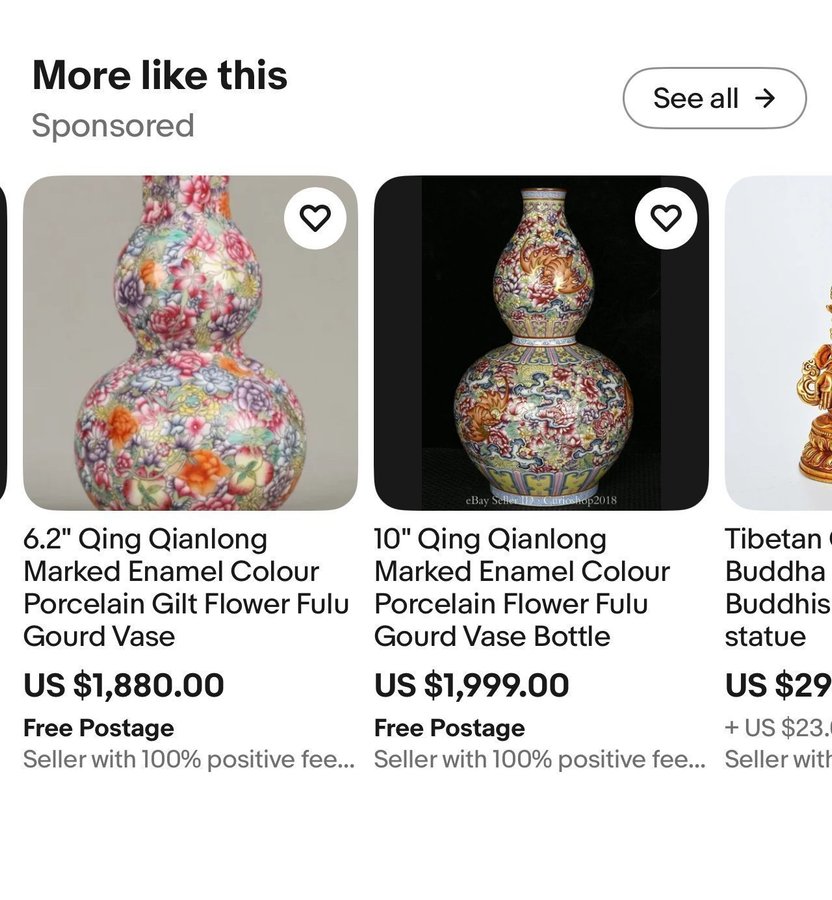Tap the heart on the 10" vase
This screenshot has width=832, height=900.
coord(666,217)
